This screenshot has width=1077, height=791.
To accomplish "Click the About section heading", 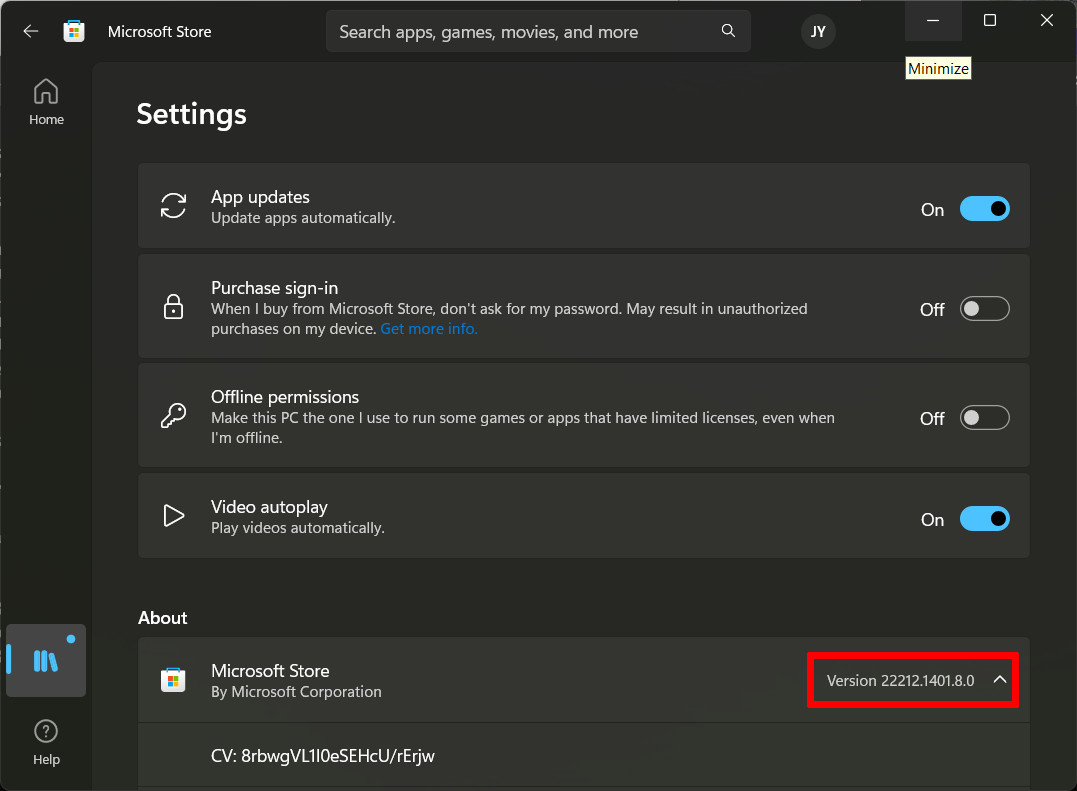I will coord(163,618).
